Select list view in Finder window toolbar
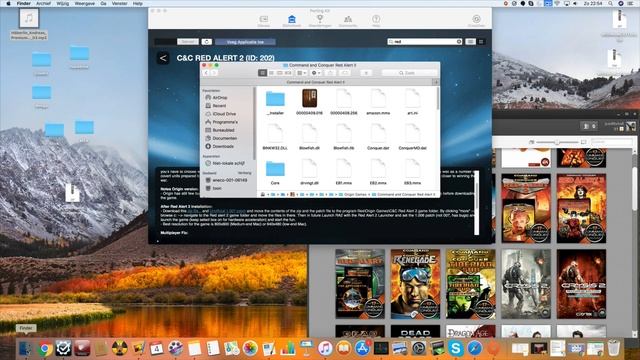Screen dimensions: 640x360 point(271,73)
